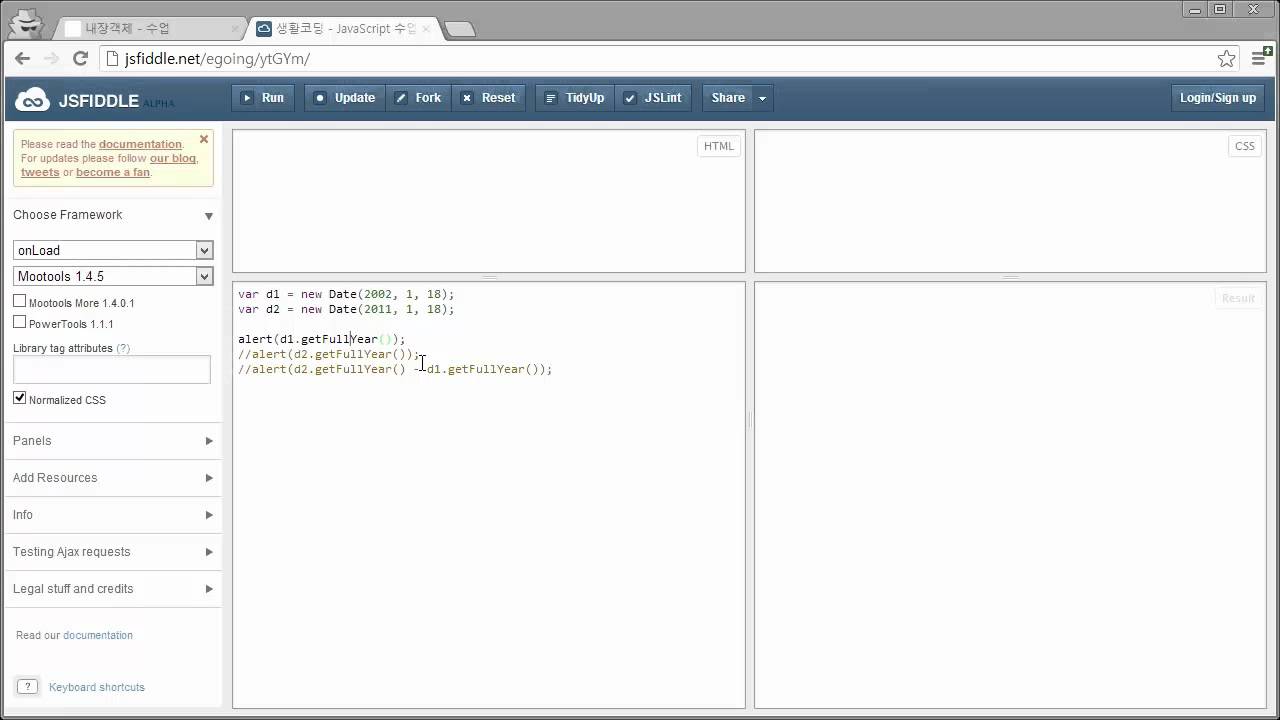
Task: Click the Library tag attributes input field
Action: pyautogui.click(x=112, y=369)
